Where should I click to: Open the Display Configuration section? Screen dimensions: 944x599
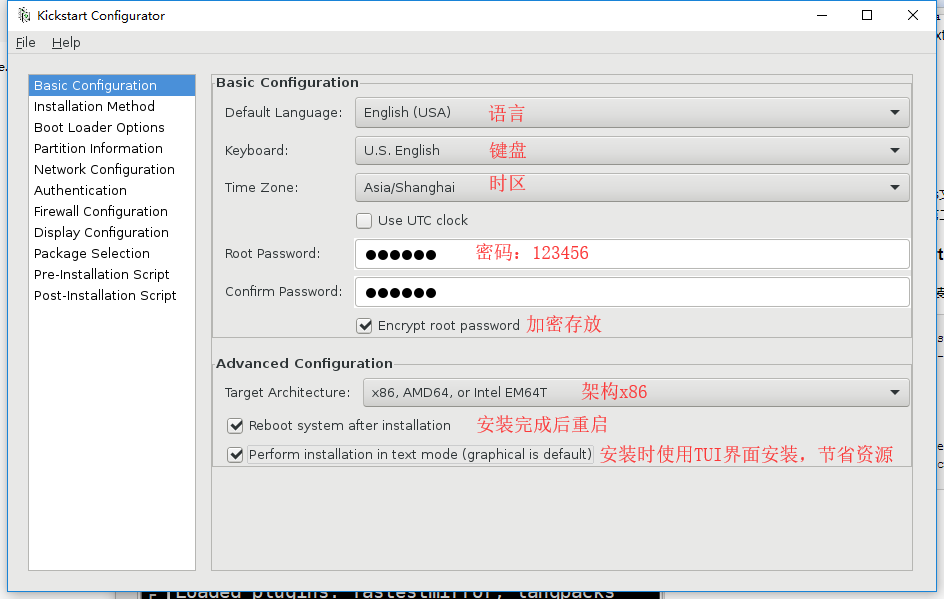pyautogui.click(x=112, y=233)
